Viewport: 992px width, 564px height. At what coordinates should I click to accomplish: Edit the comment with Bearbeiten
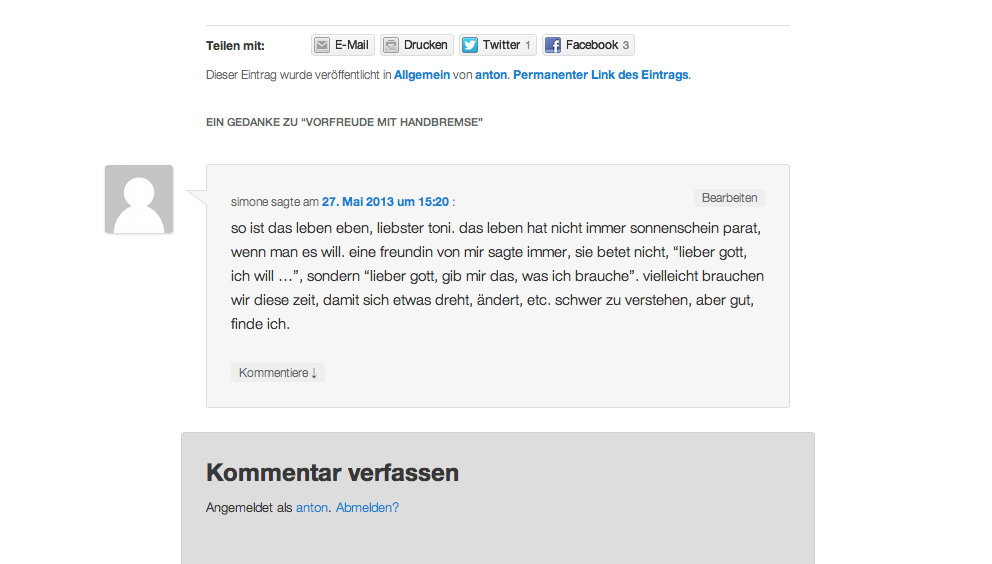coord(729,198)
